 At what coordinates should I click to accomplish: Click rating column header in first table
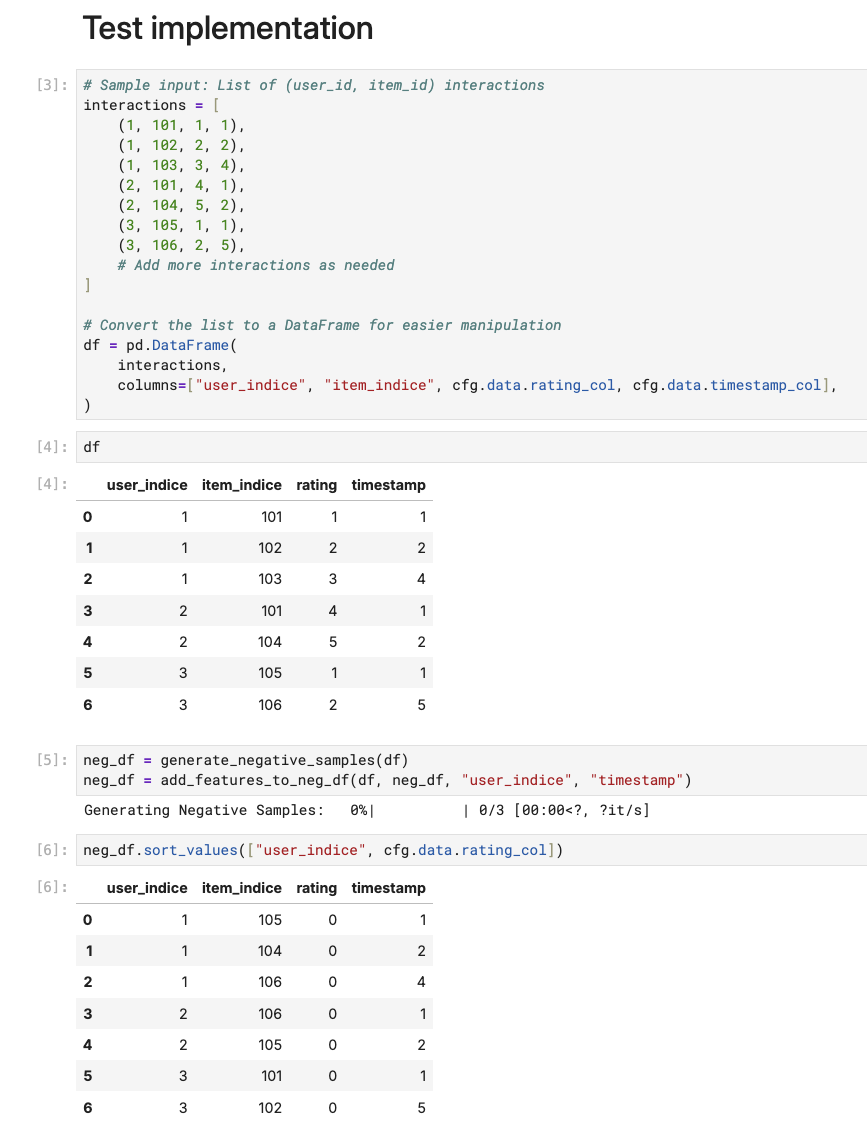coord(316,485)
